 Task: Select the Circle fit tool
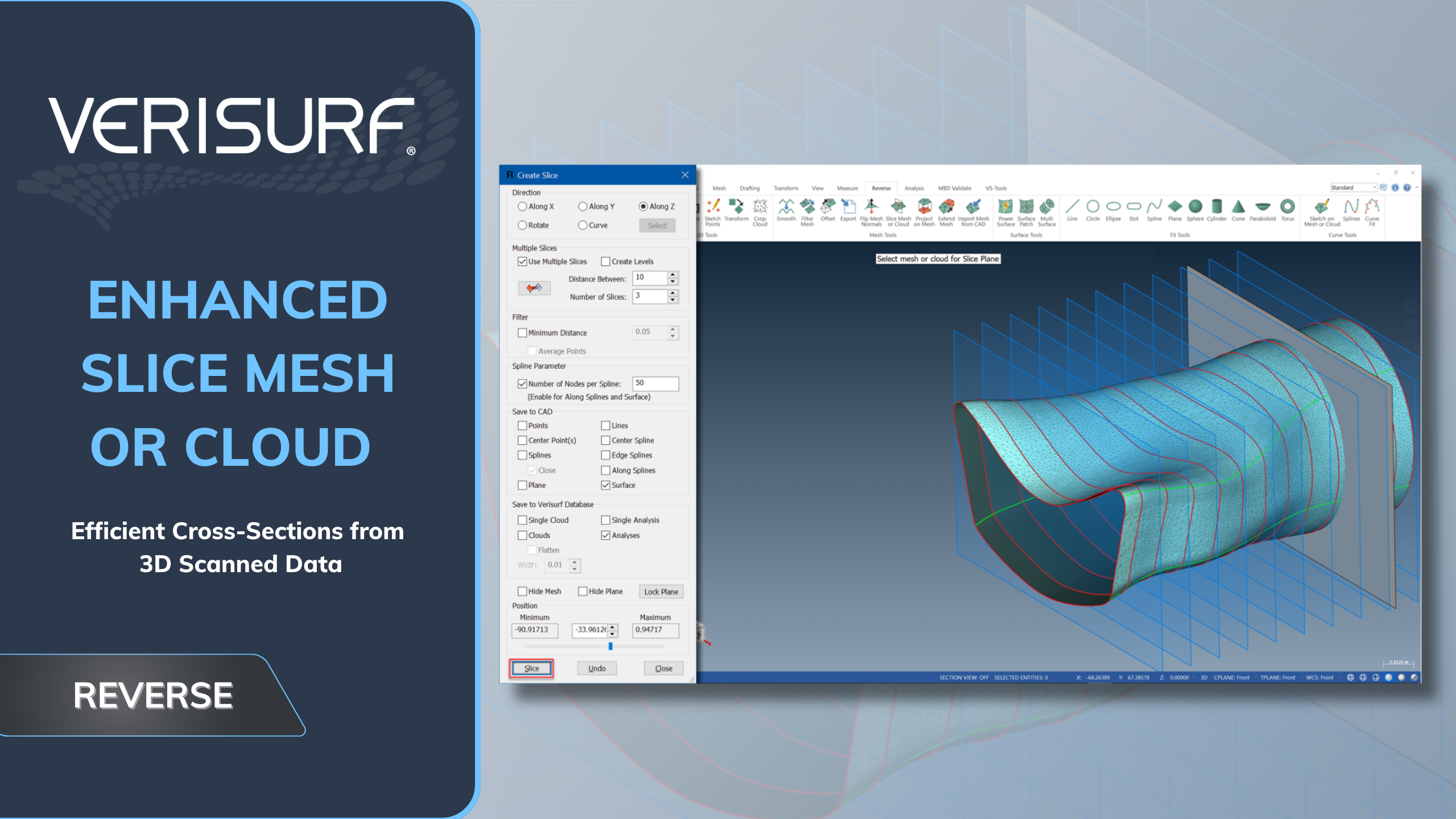point(1093,210)
